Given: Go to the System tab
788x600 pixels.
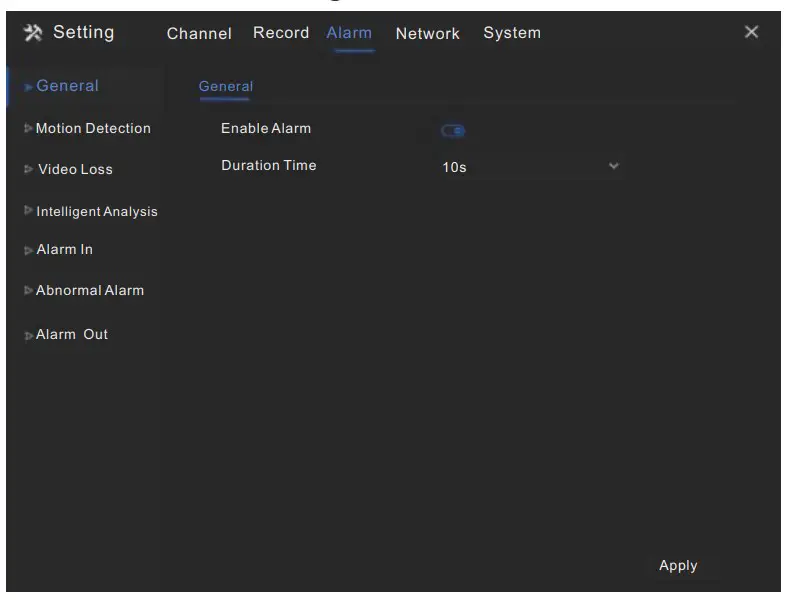Looking at the screenshot, I should [x=512, y=33].
